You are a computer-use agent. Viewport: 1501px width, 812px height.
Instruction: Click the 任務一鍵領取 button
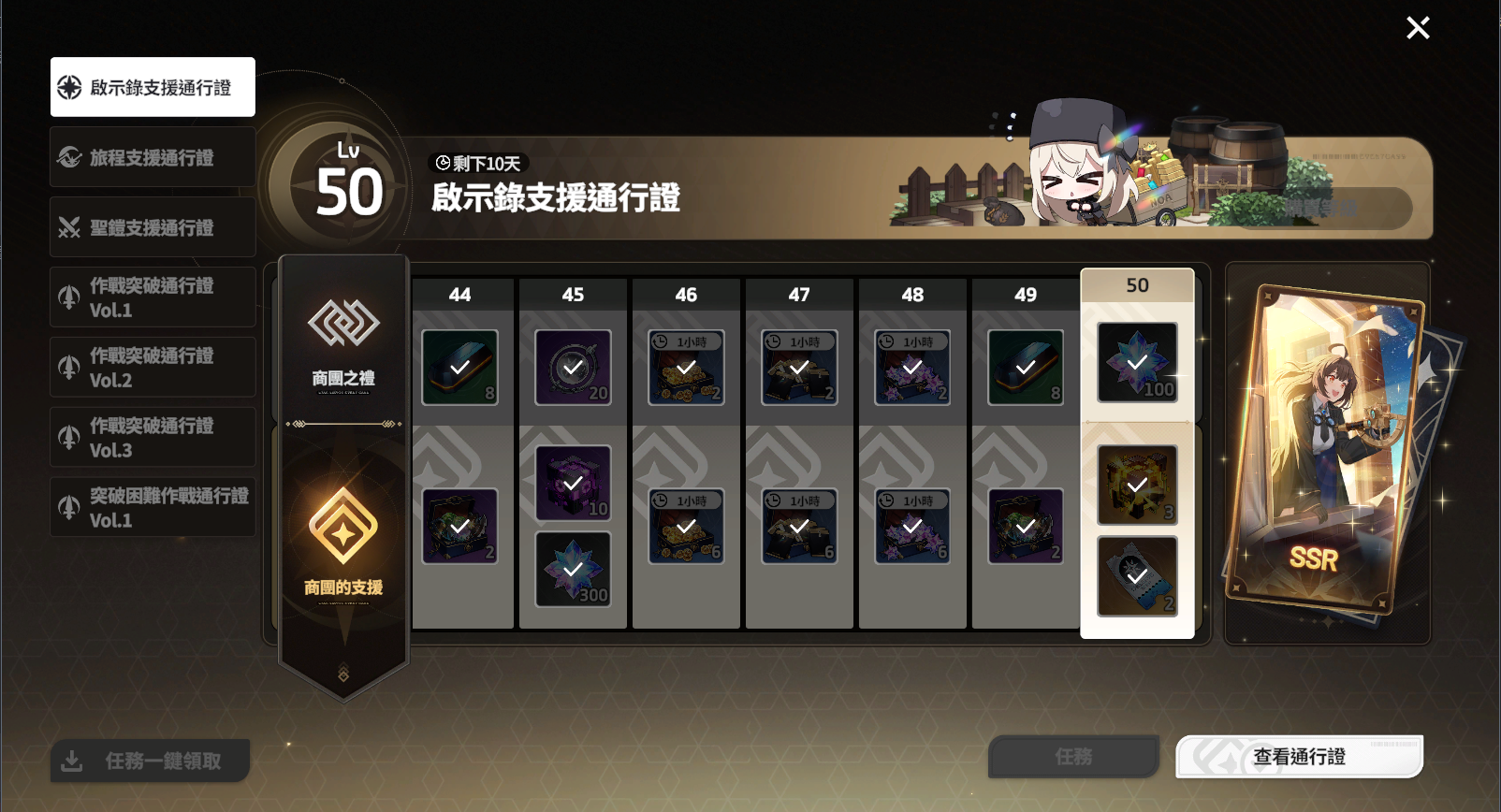point(150,761)
